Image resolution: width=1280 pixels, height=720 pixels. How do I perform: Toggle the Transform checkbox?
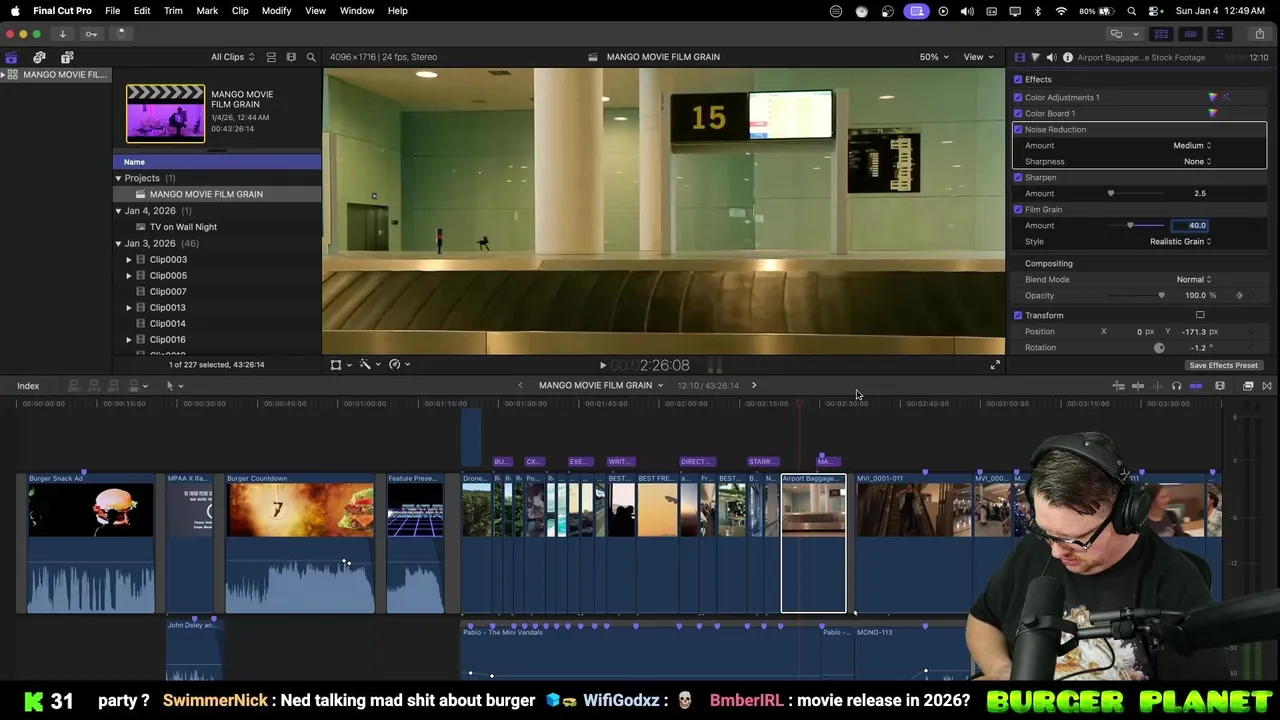[x=1018, y=316]
